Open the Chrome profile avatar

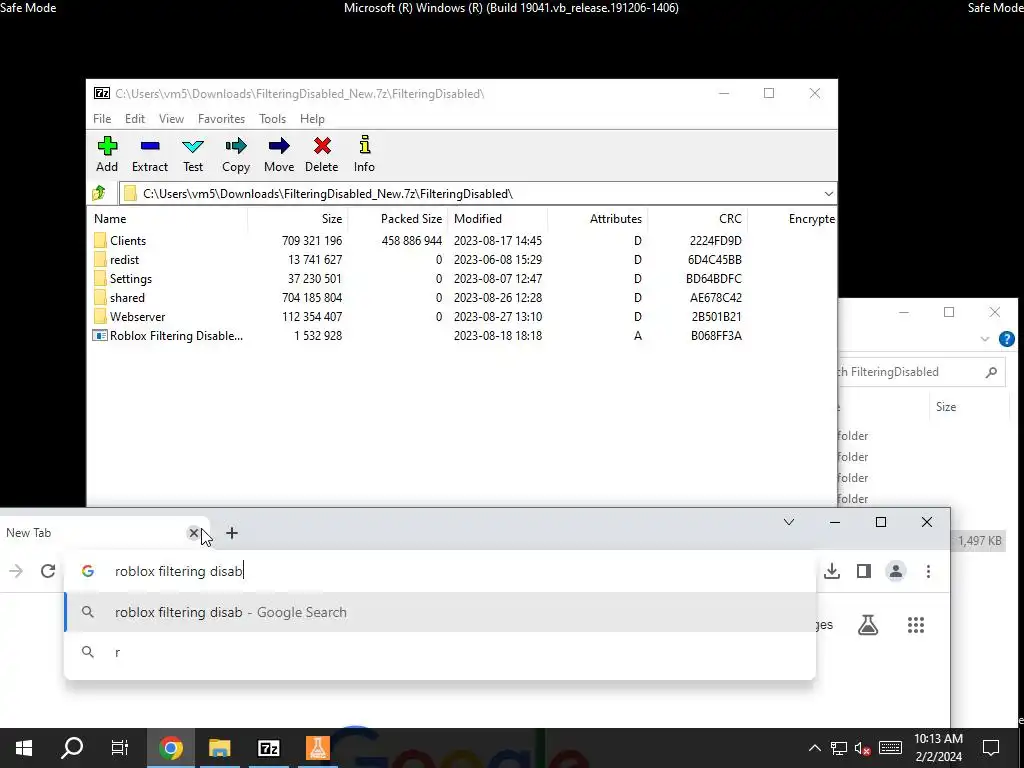coord(896,571)
